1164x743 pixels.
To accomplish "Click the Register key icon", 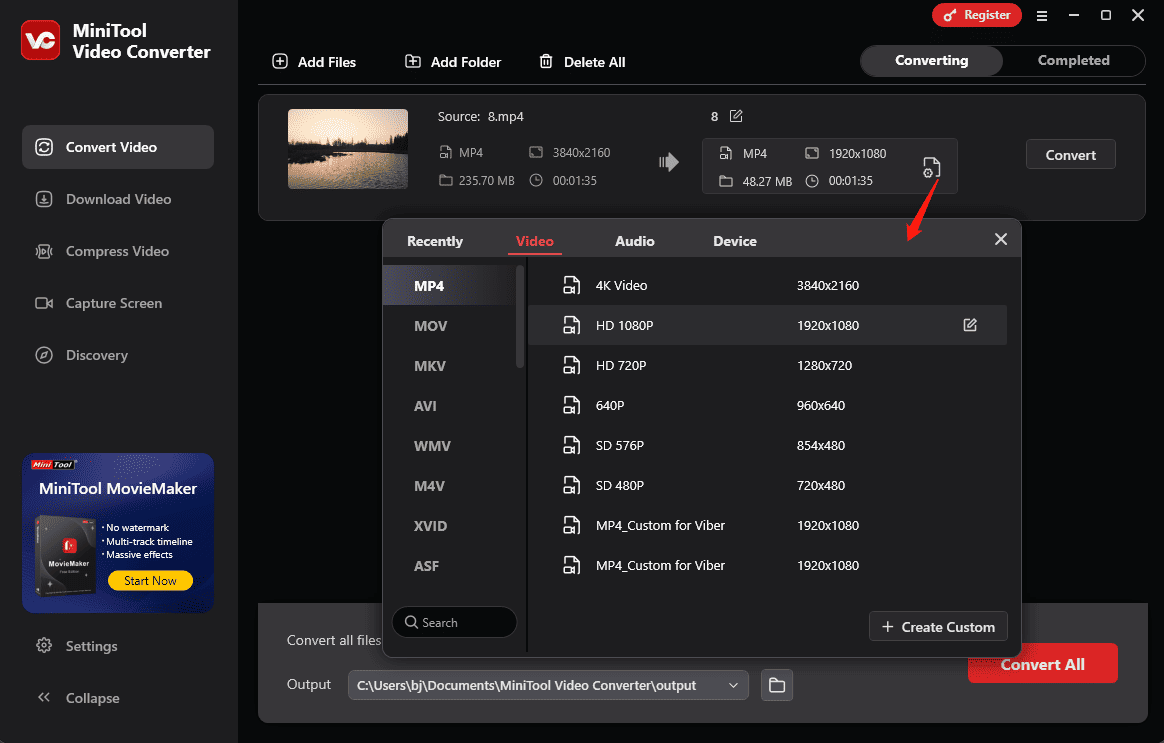I will click(949, 15).
